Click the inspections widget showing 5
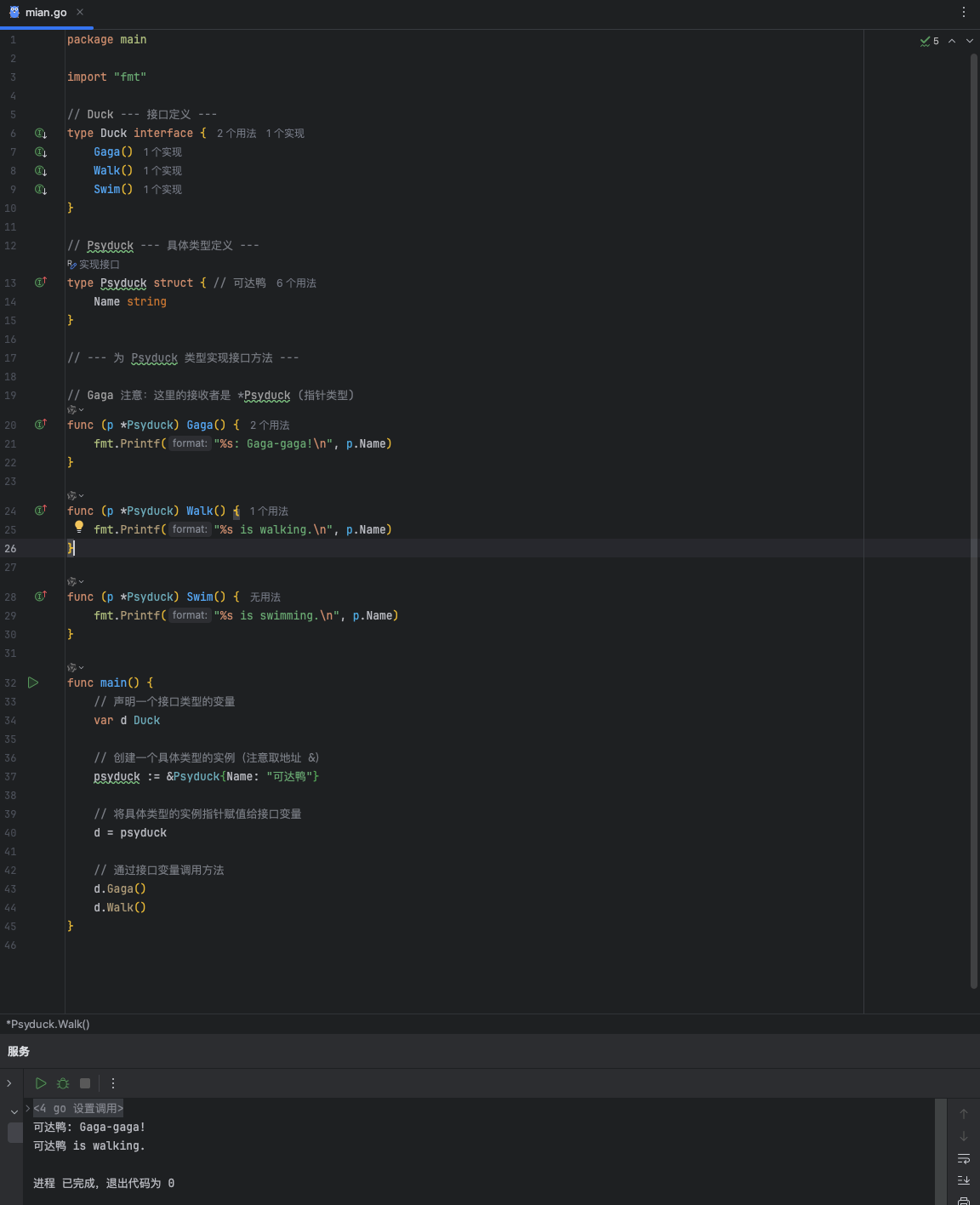980x1205 pixels. (x=930, y=41)
